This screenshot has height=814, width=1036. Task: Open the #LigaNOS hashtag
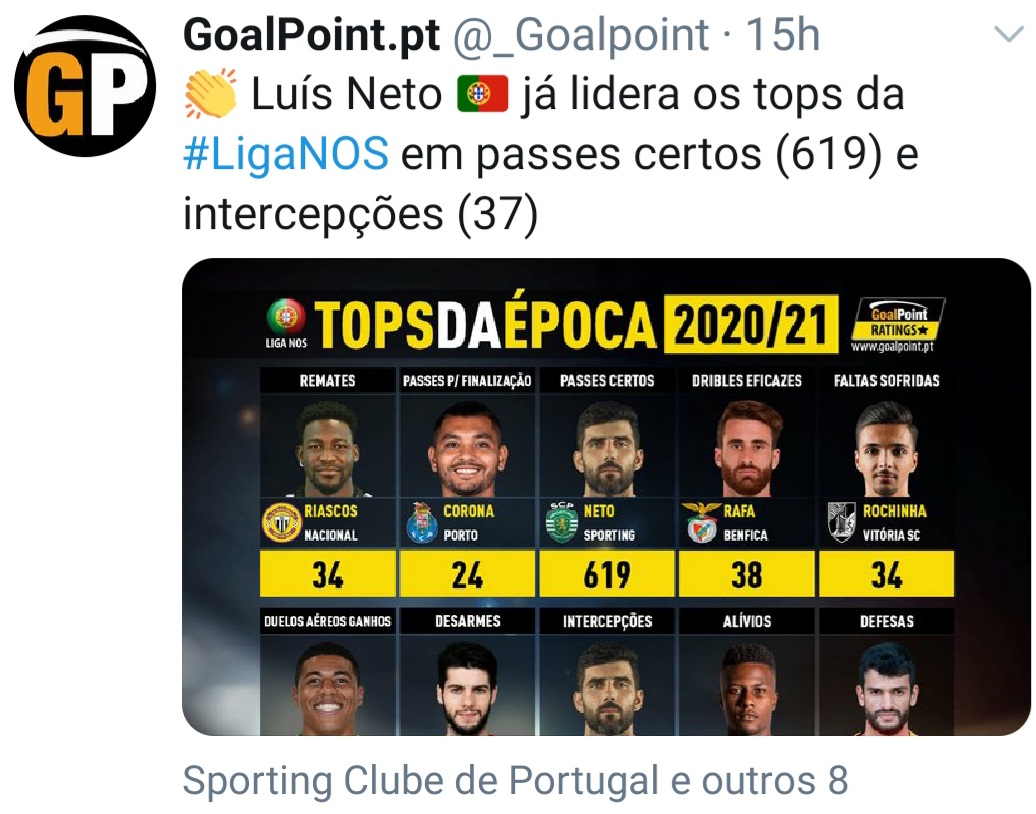coord(285,154)
